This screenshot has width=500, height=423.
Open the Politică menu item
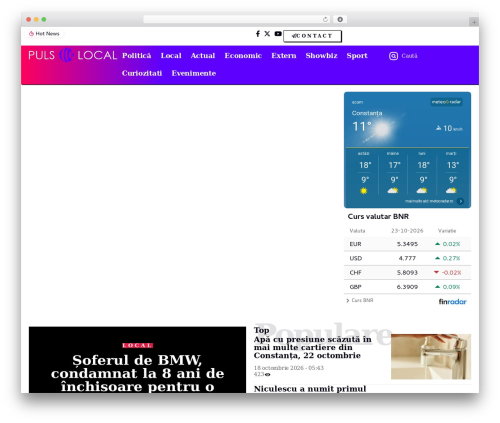pyautogui.click(x=136, y=56)
